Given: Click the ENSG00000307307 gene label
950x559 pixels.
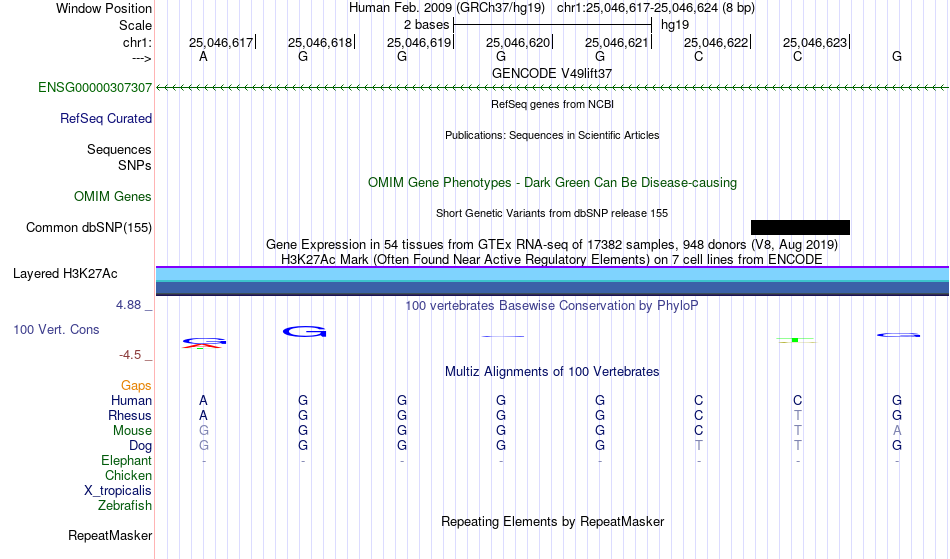Looking at the screenshot, I should [95, 88].
